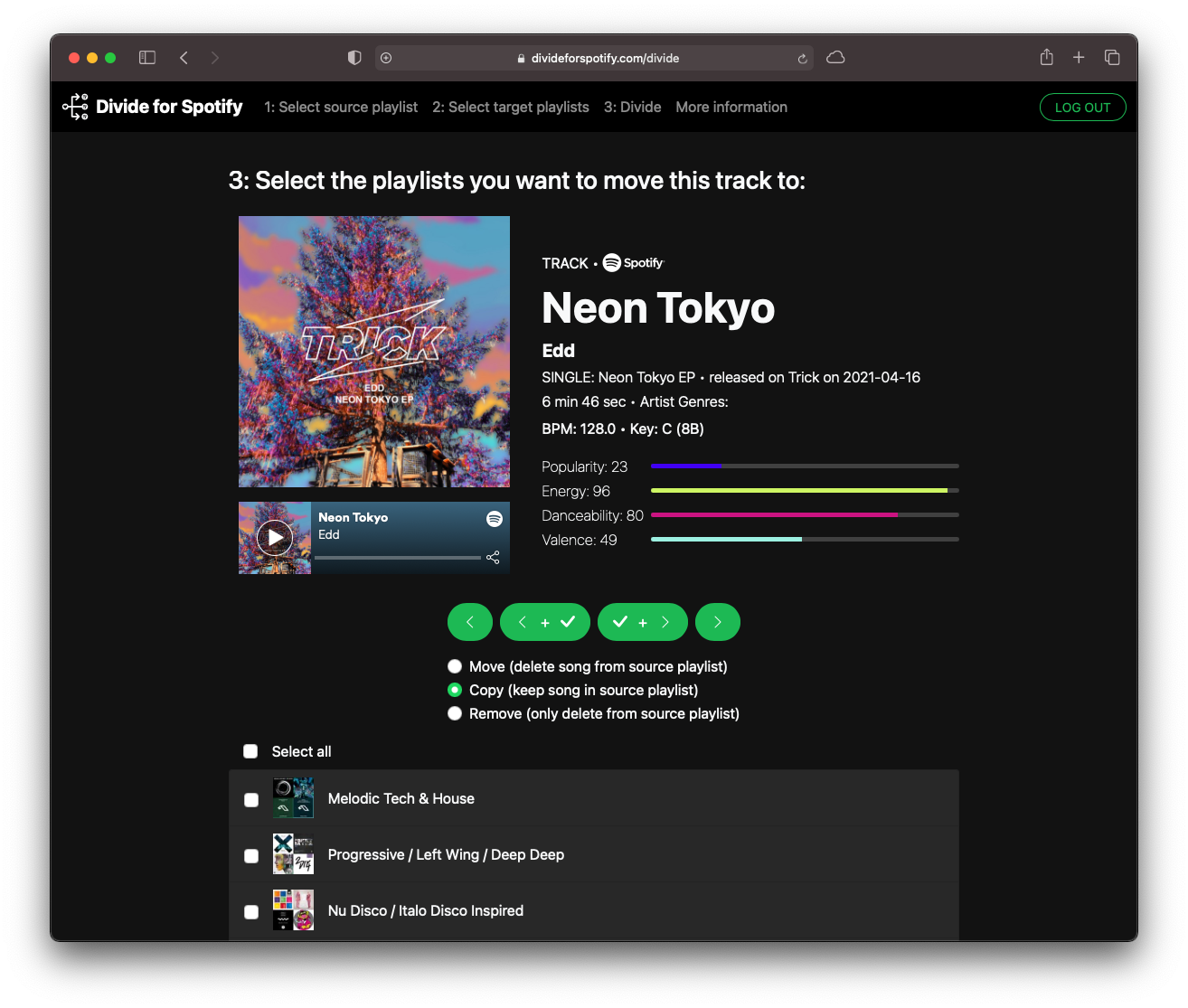Reload the page with refresh icon
This screenshot has width=1188, height=1008.
802,59
